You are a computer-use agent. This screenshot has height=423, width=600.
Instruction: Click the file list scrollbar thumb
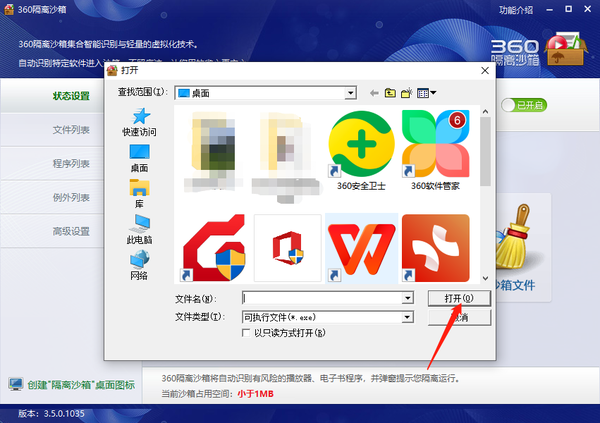pyautogui.click(x=485, y=152)
